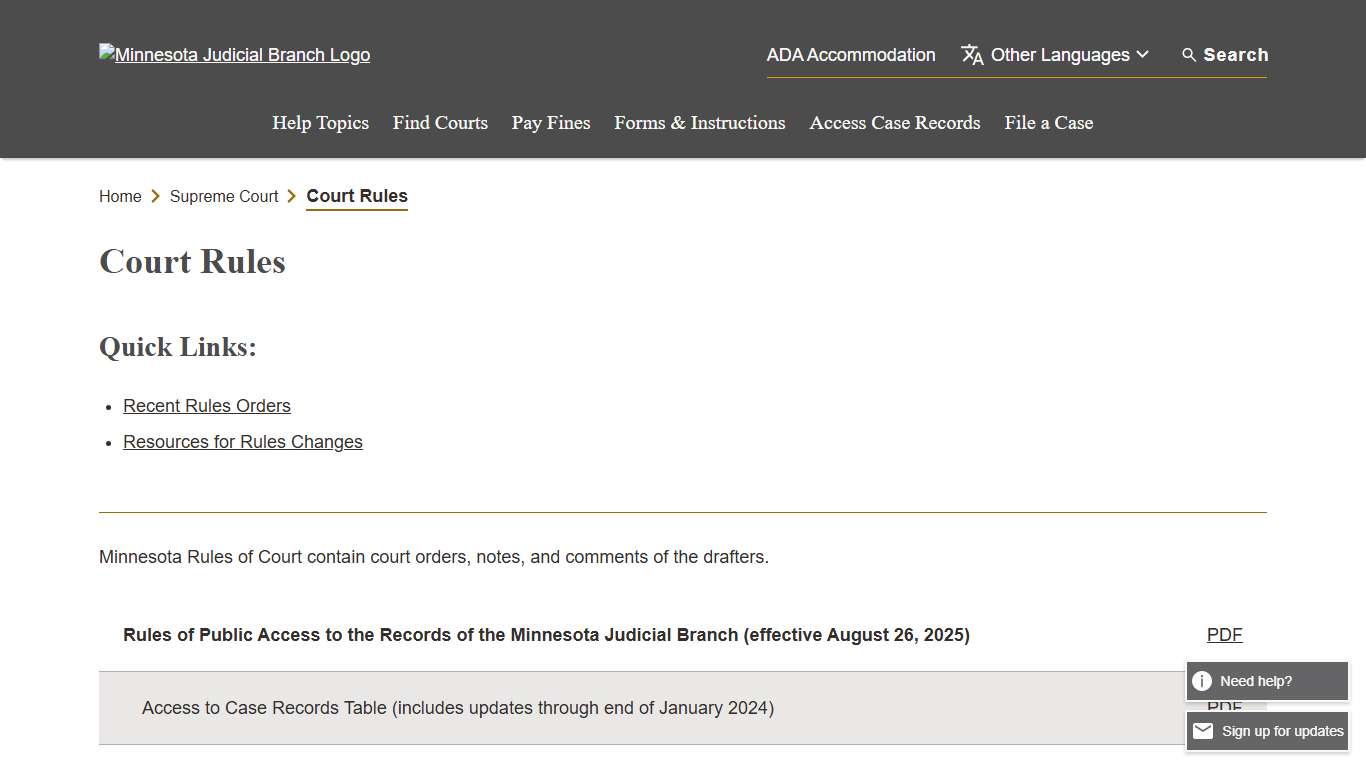Navigate to the Supreme Court breadcrumb
The image size is (1366, 768).
click(224, 196)
